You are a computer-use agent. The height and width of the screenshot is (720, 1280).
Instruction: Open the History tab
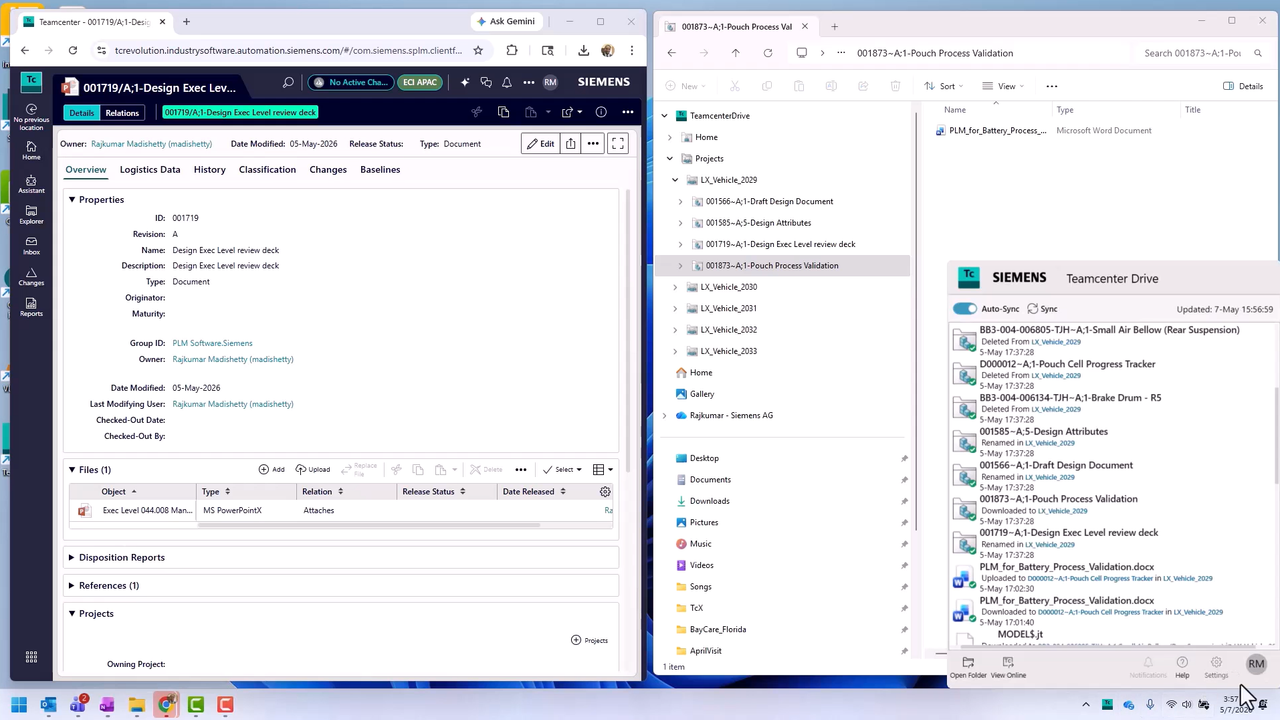click(210, 170)
